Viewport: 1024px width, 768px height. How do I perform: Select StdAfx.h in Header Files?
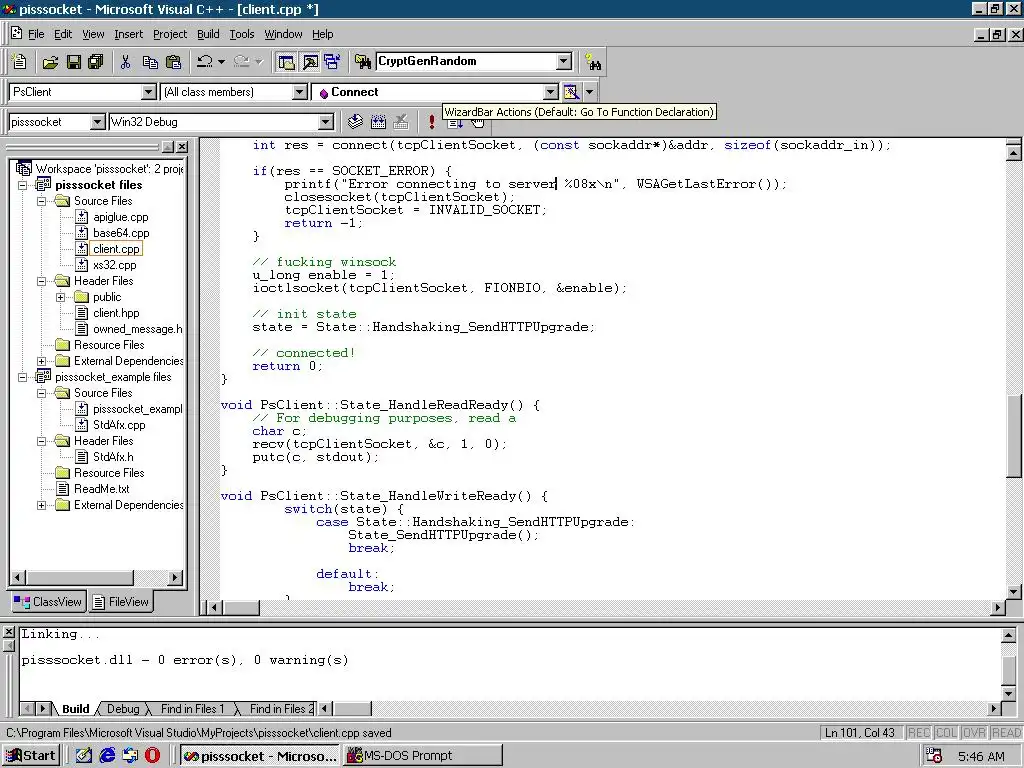(113, 456)
